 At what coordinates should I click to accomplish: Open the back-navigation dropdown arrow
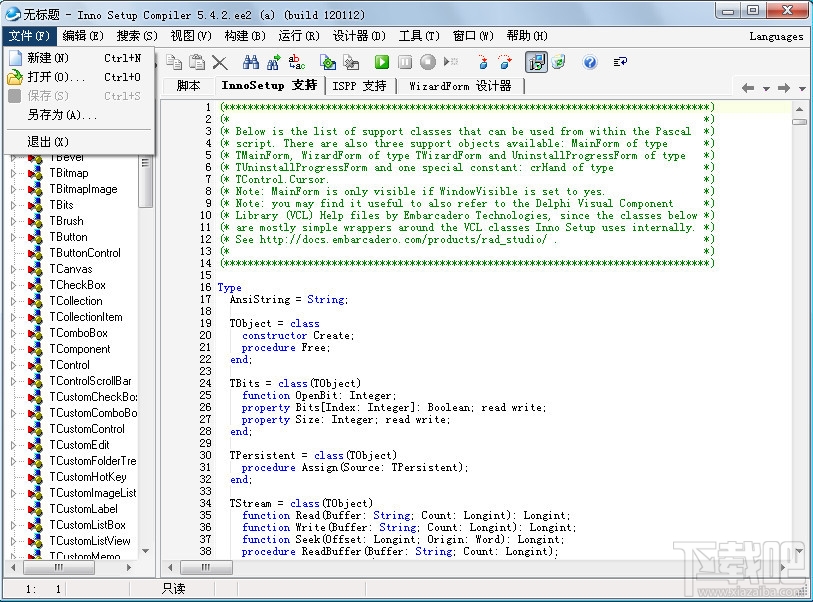(x=766, y=88)
